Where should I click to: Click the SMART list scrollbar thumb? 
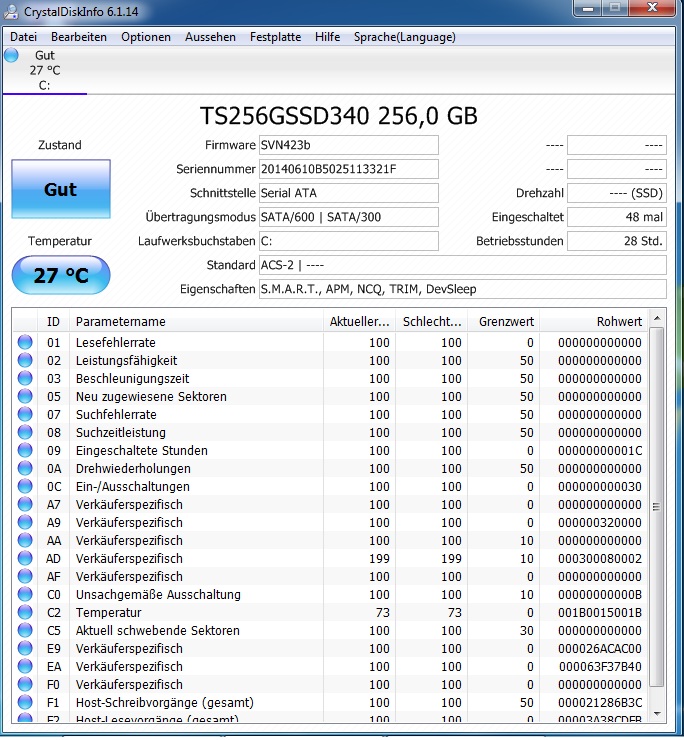(657, 507)
